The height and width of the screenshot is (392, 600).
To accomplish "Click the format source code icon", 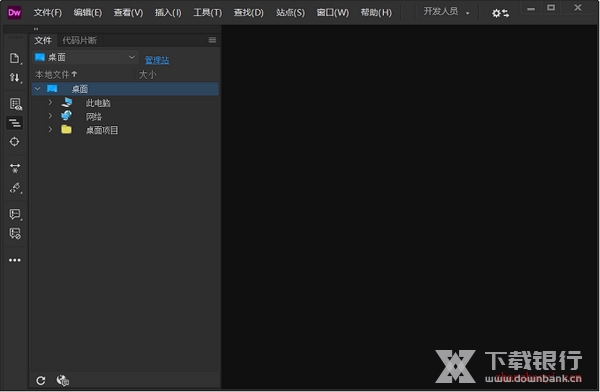I will 15,188.
